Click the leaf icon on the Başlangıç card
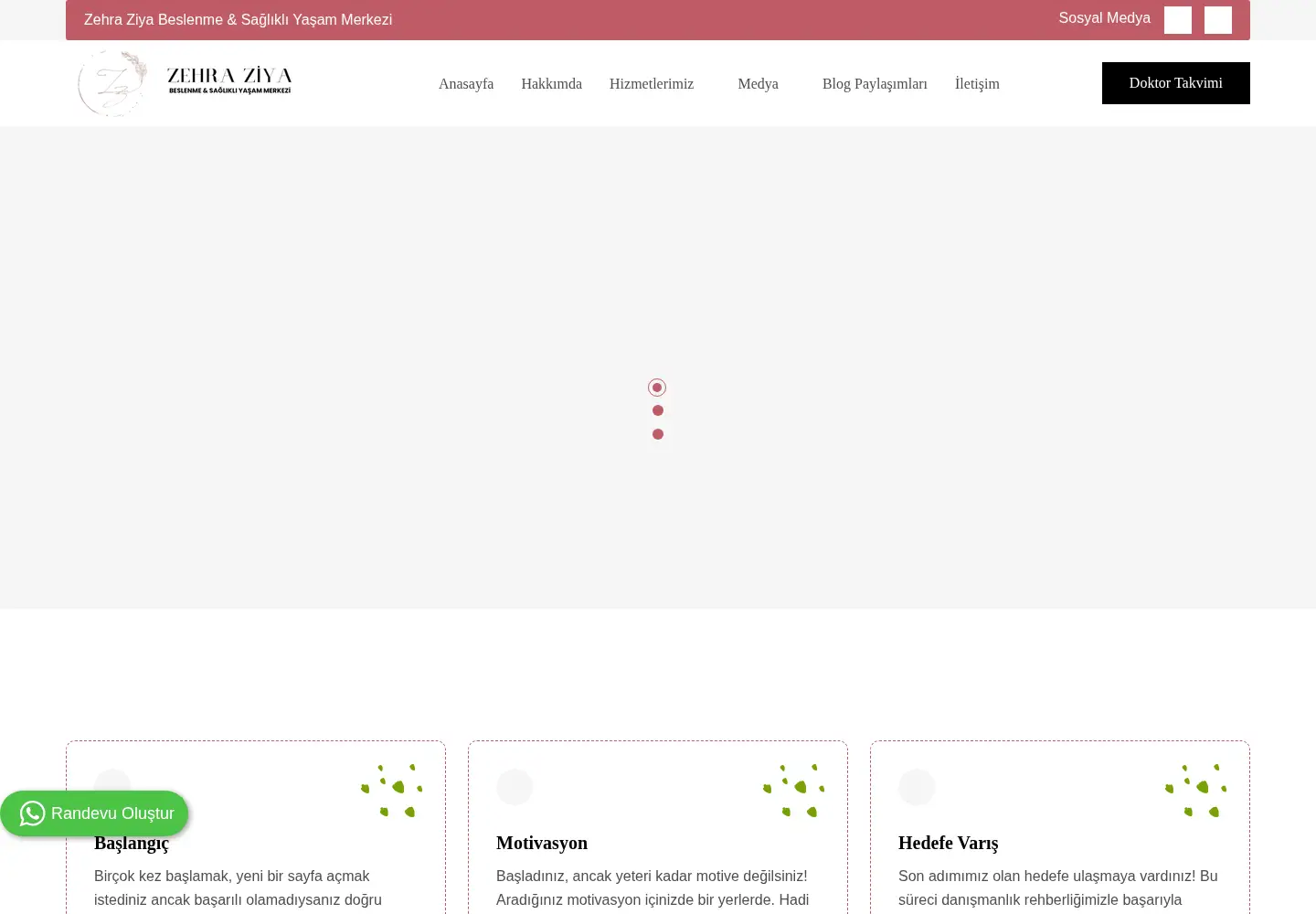 [391, 791]
